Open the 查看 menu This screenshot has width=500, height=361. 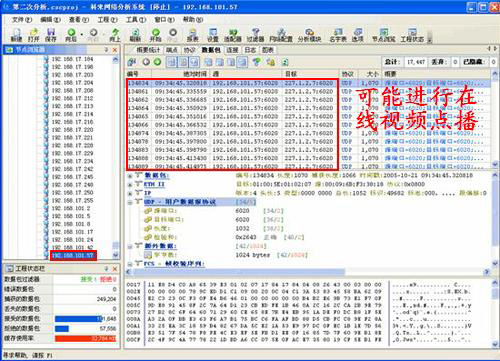coord(79,20)
